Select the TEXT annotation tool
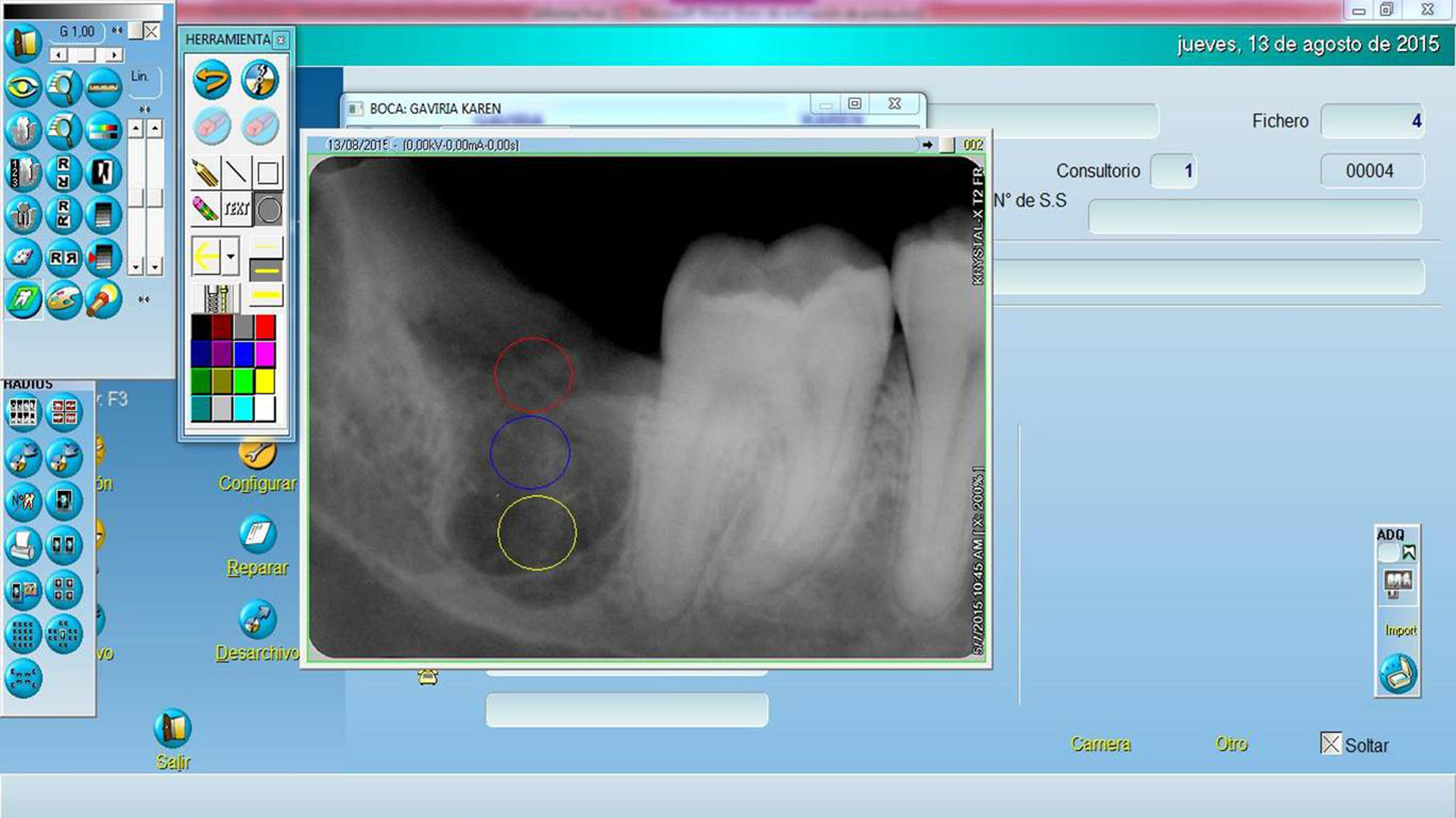 237,209
